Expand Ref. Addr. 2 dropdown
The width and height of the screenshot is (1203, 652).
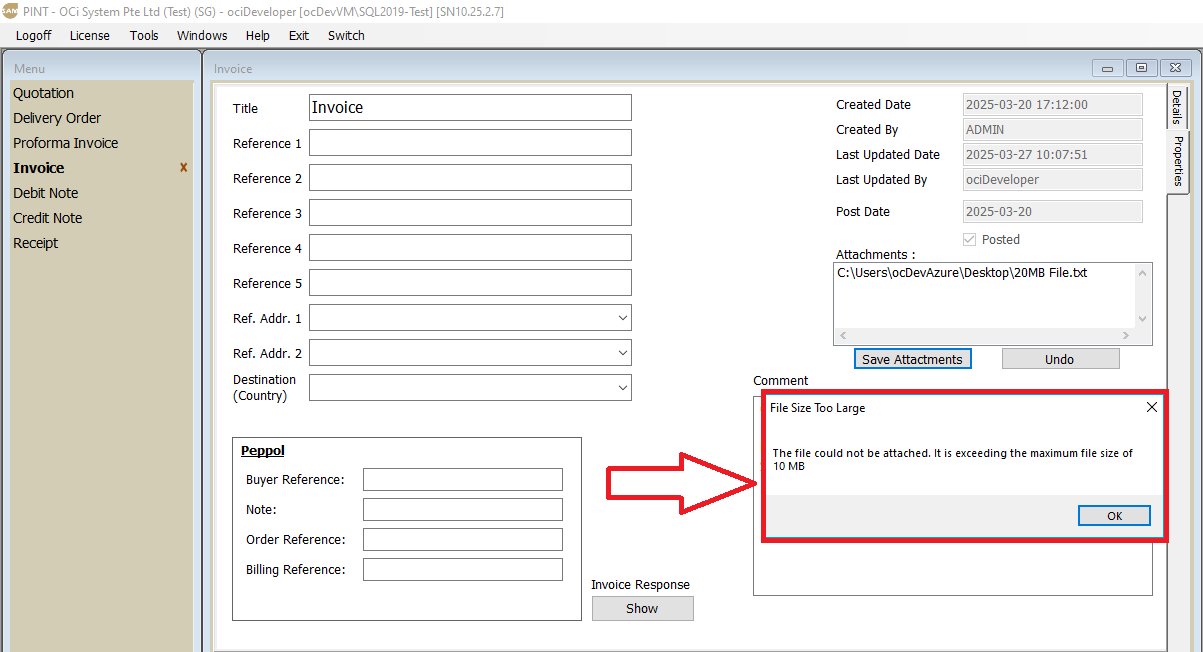623,354
